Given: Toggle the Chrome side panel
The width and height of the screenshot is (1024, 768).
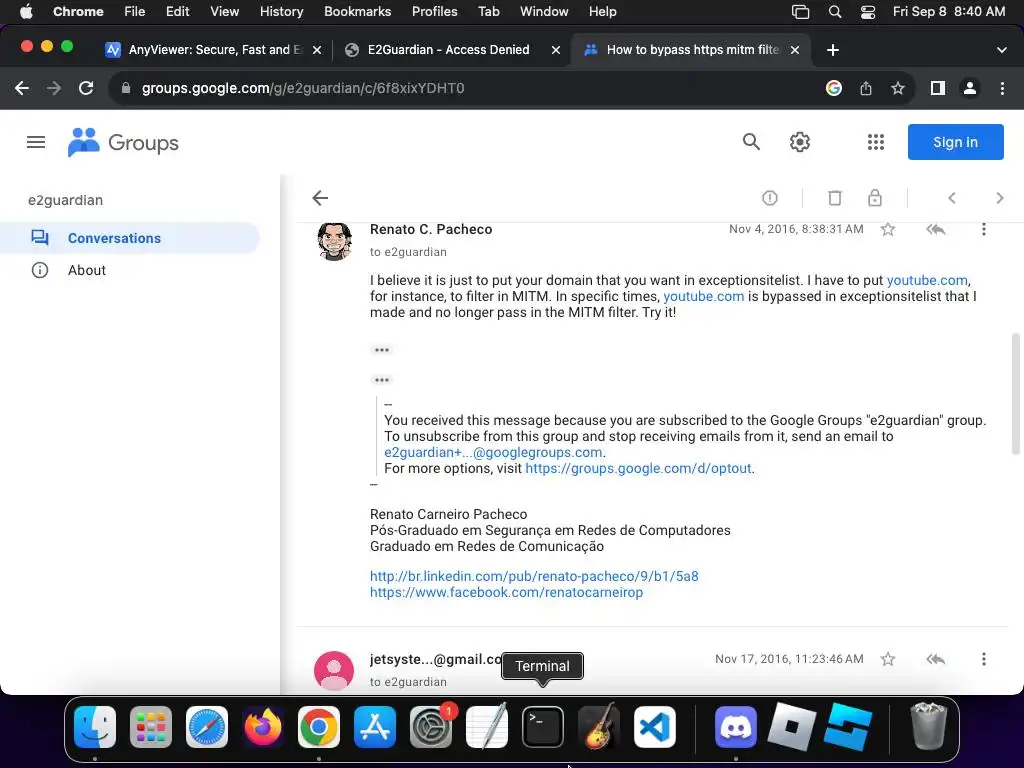Looking at the screenshot, I should [938, 88].
